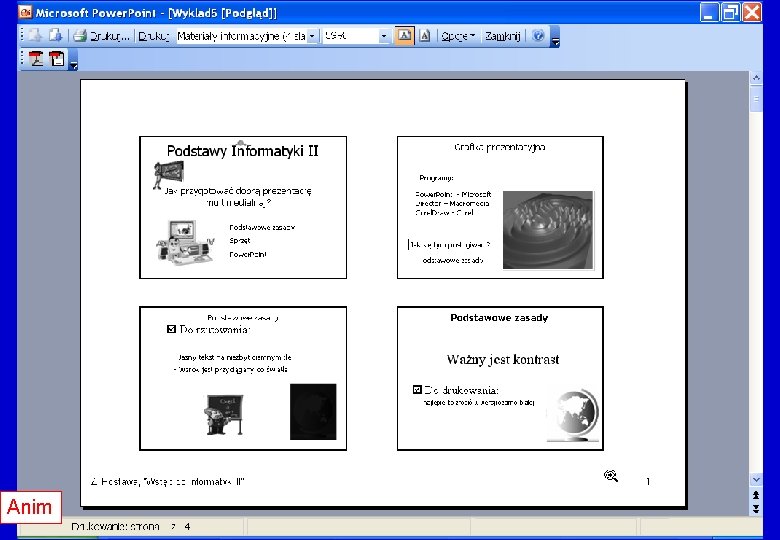Click the scroll up arrow on vertical scrollbar
Viewport: 780px width, 540px height.
tap(756, 78)
